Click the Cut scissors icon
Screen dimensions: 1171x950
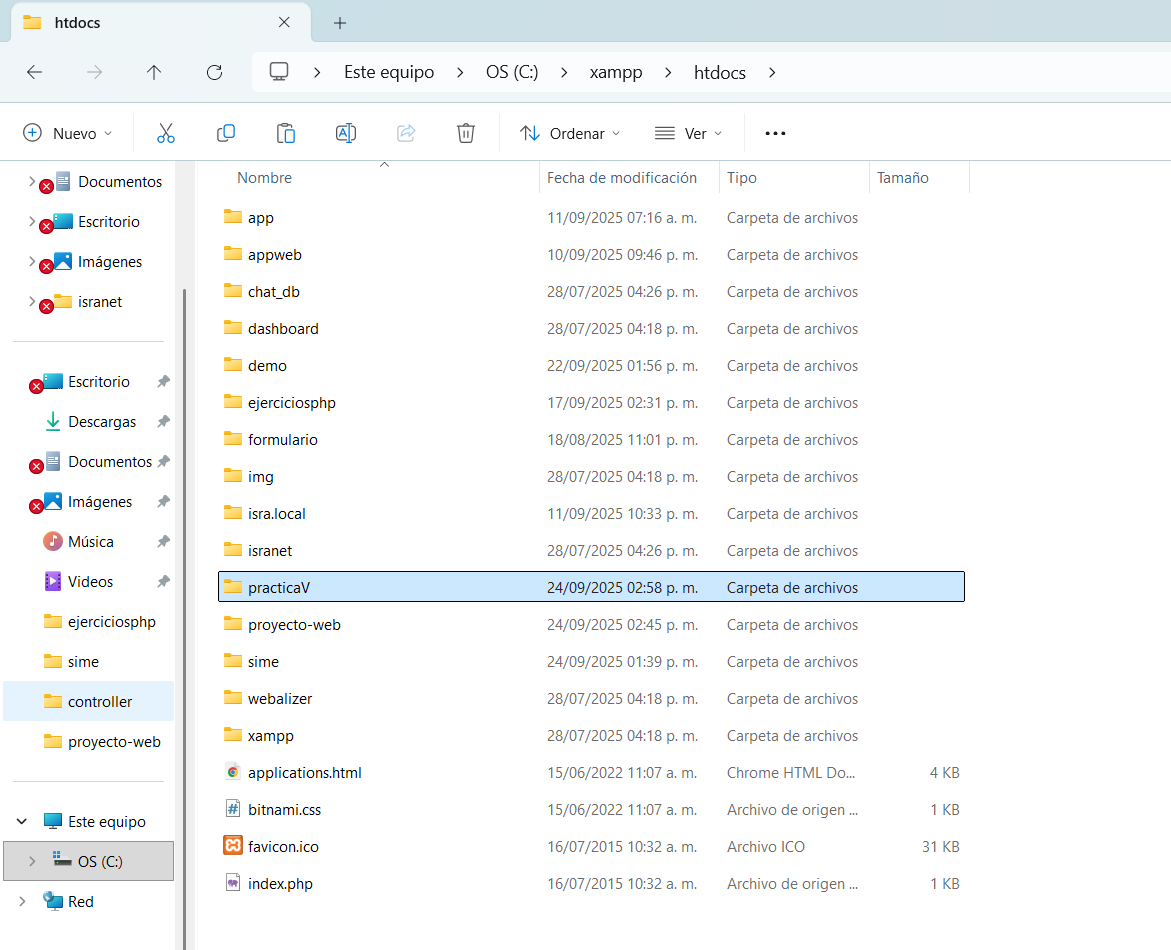[x=166, y=133]
